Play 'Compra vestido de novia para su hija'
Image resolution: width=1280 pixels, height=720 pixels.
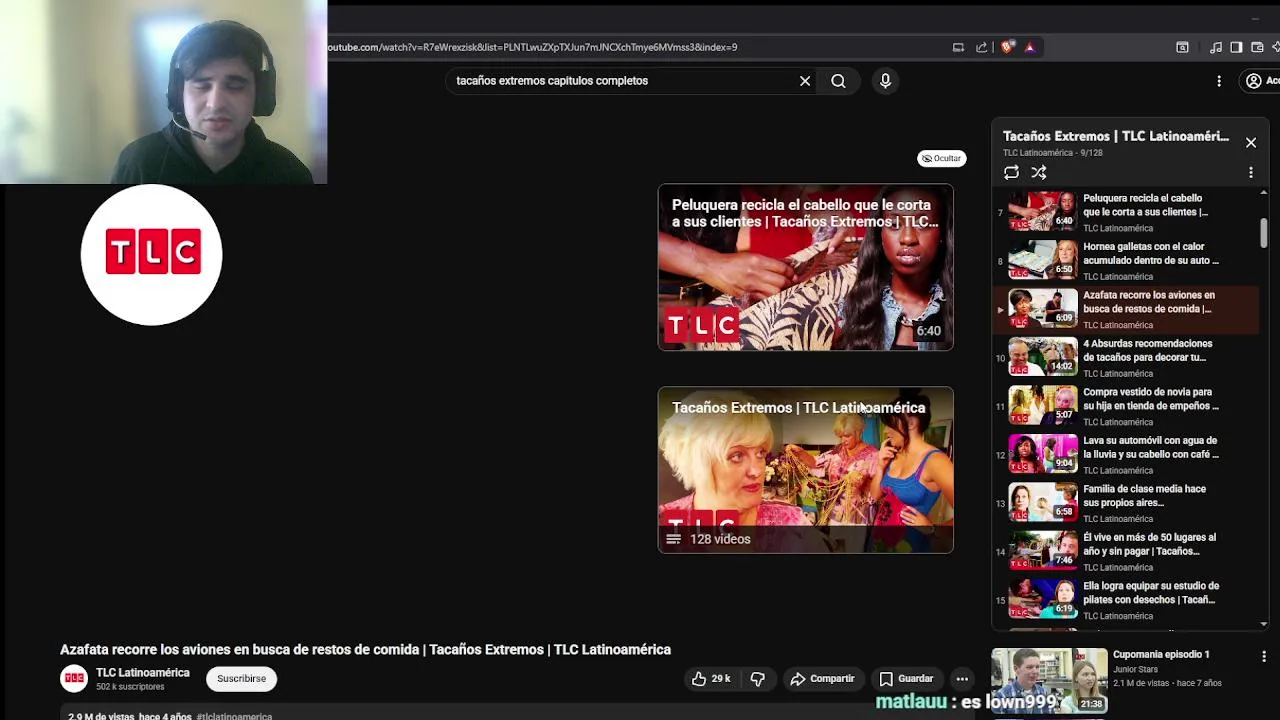[1125, 406]
